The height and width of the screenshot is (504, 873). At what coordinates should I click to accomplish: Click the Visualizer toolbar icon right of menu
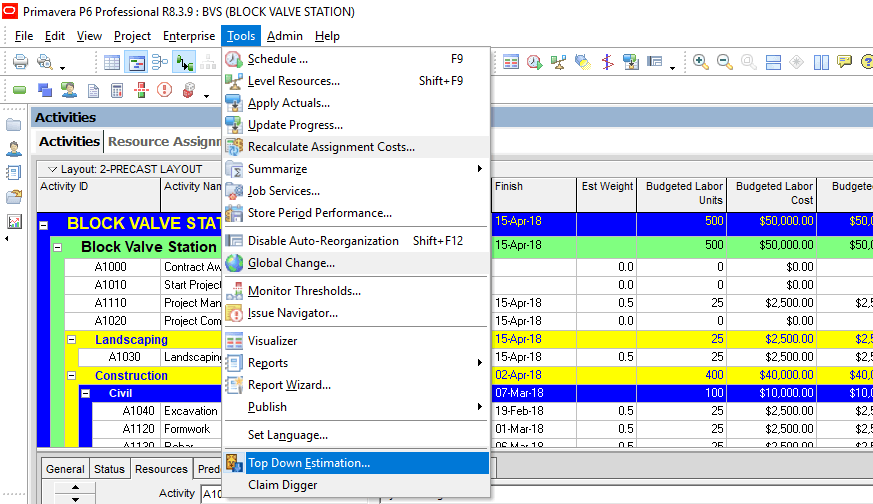coord(511,62)
